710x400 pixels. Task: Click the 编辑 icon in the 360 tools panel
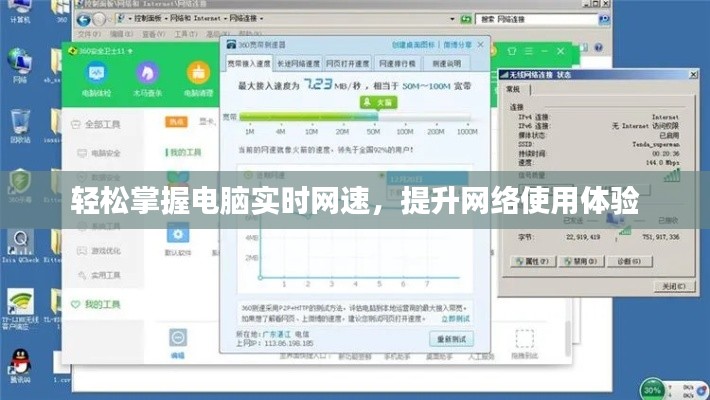coord(178,338)
